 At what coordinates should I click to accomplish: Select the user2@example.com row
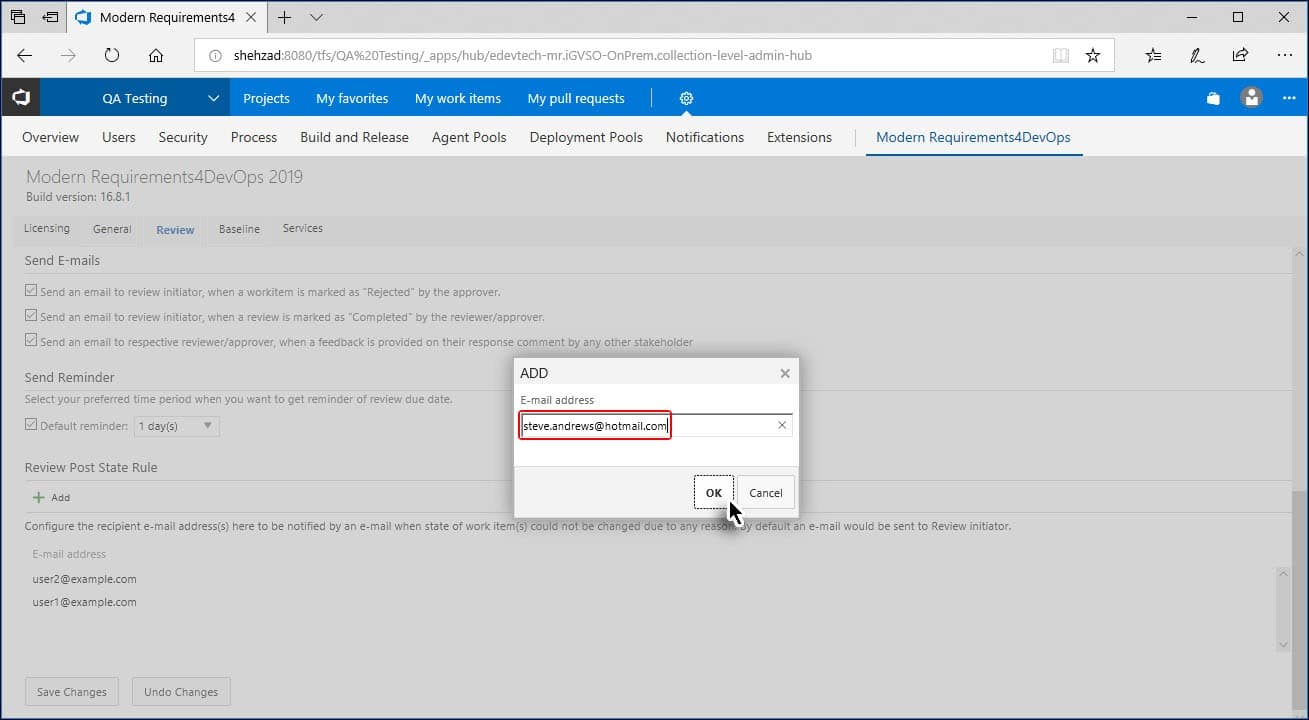click(x=84, y=579)
